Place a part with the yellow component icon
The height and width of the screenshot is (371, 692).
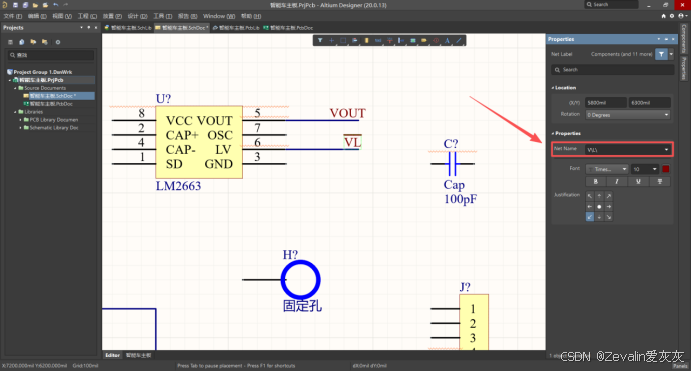[x=366, y=40]
